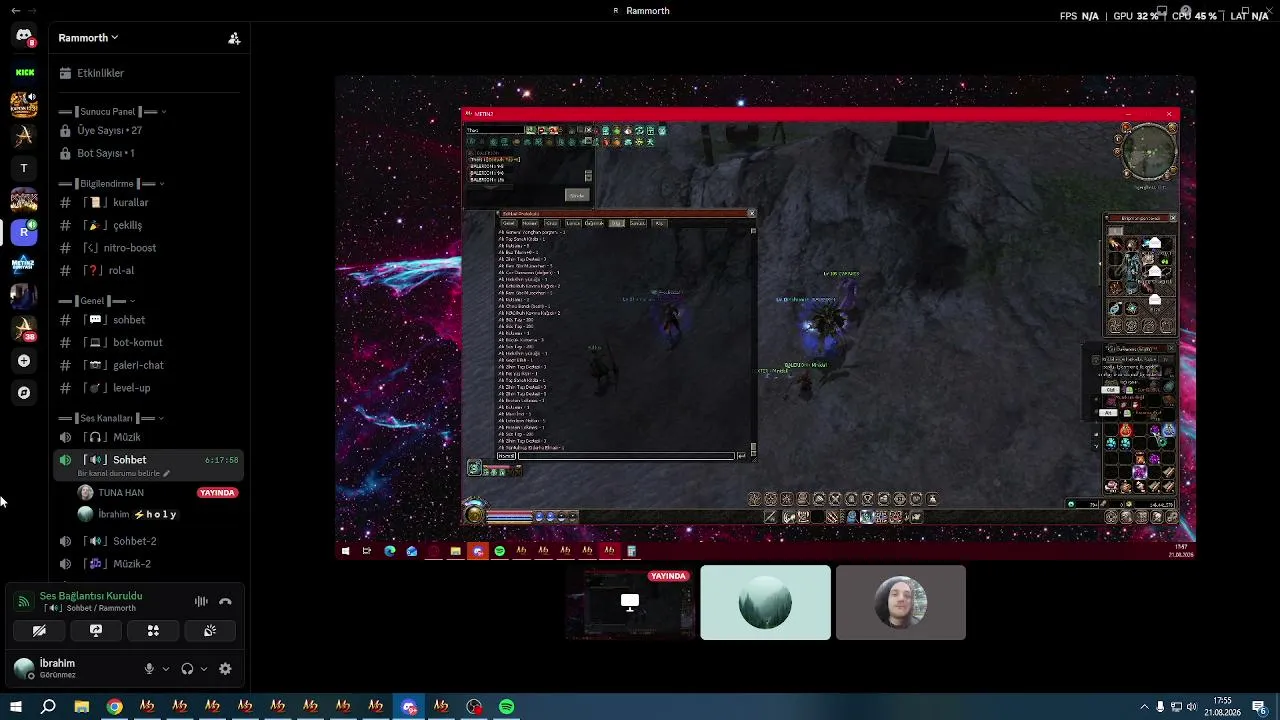Select the man's photo participant tile
This screenshot has width=1280, height=720.
click(901, 602)
